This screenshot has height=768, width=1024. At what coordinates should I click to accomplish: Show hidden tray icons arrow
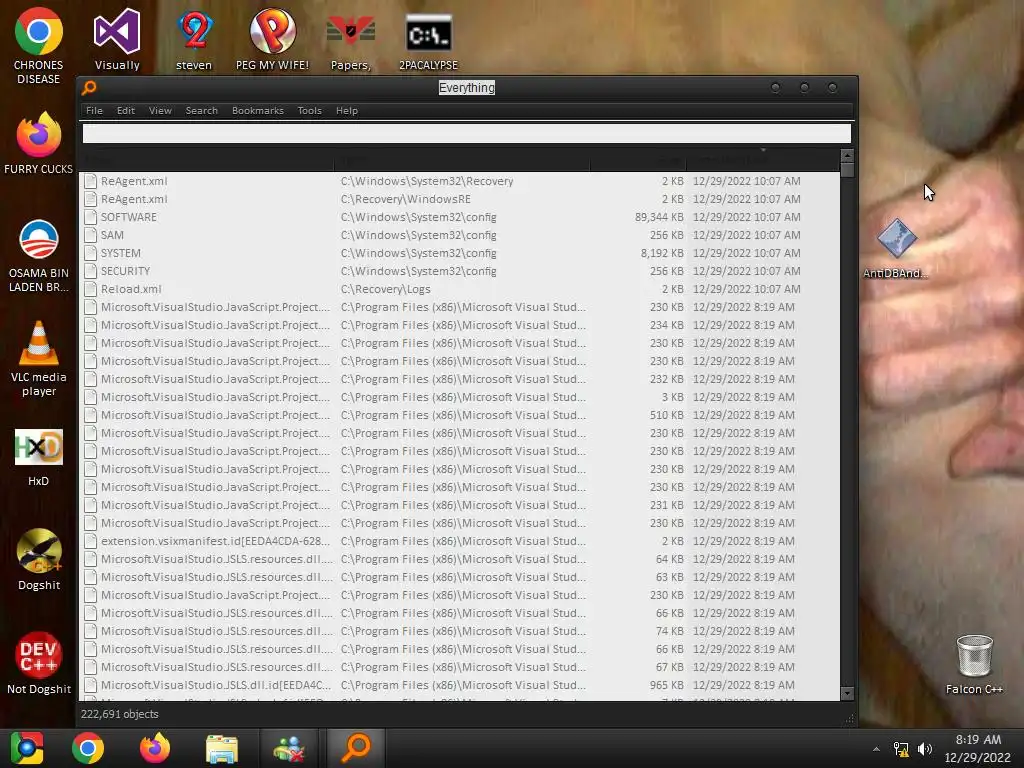click(876, 749)
